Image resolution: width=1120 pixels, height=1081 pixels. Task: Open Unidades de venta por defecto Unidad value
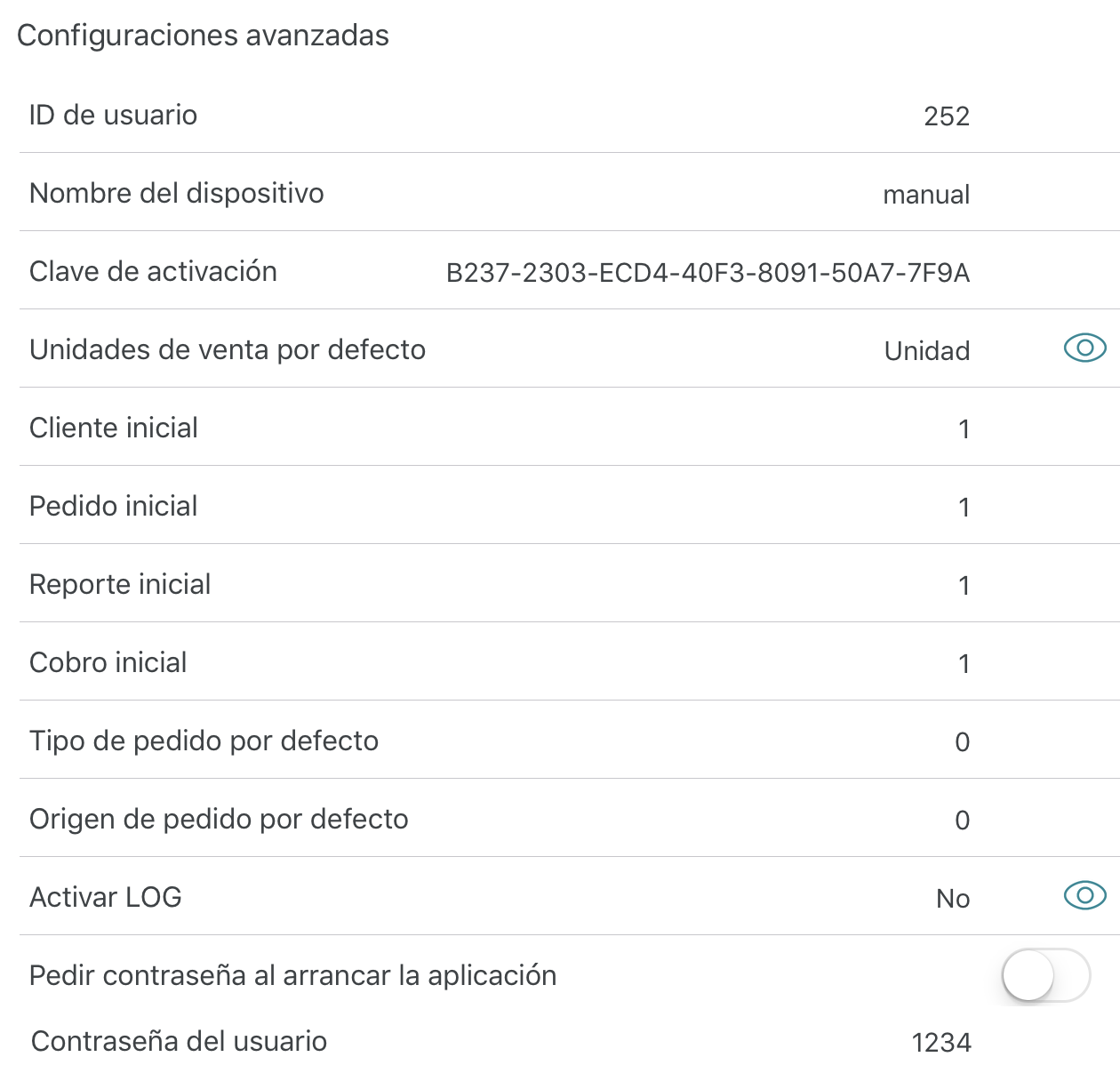coord(927,351)
